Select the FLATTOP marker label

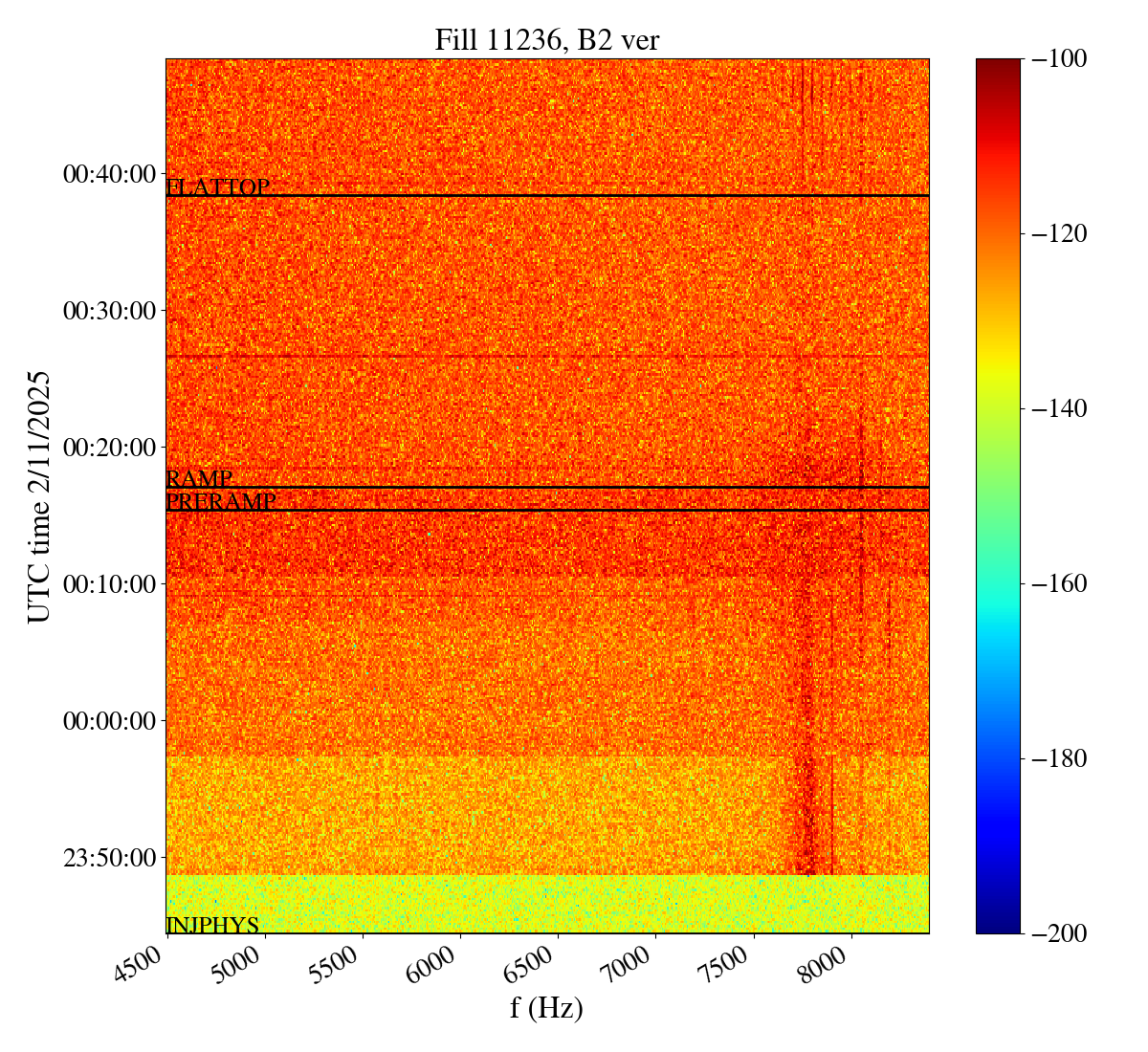(x=217, y=187)
